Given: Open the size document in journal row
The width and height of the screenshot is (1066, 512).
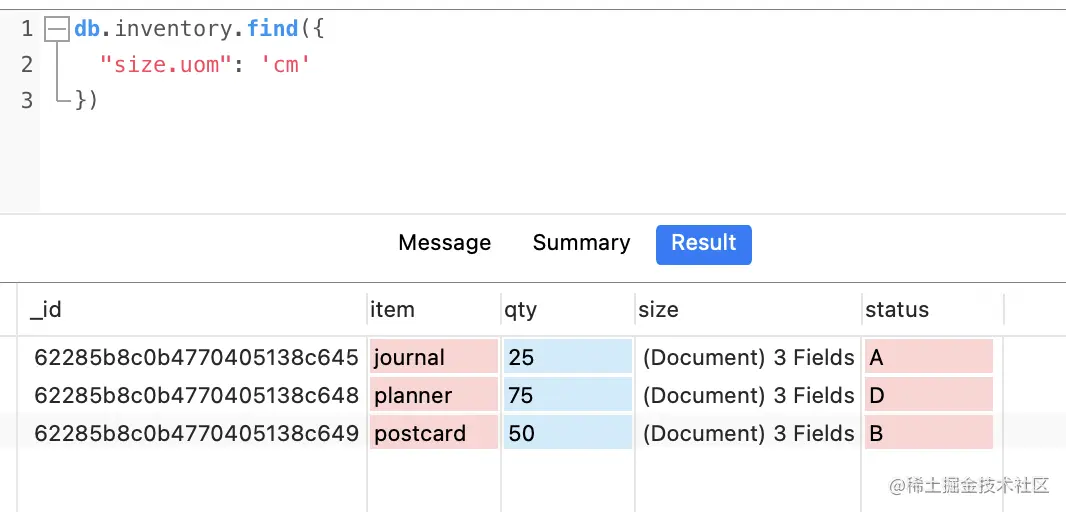Looking at the screenshot, I should tap(748, 357).
